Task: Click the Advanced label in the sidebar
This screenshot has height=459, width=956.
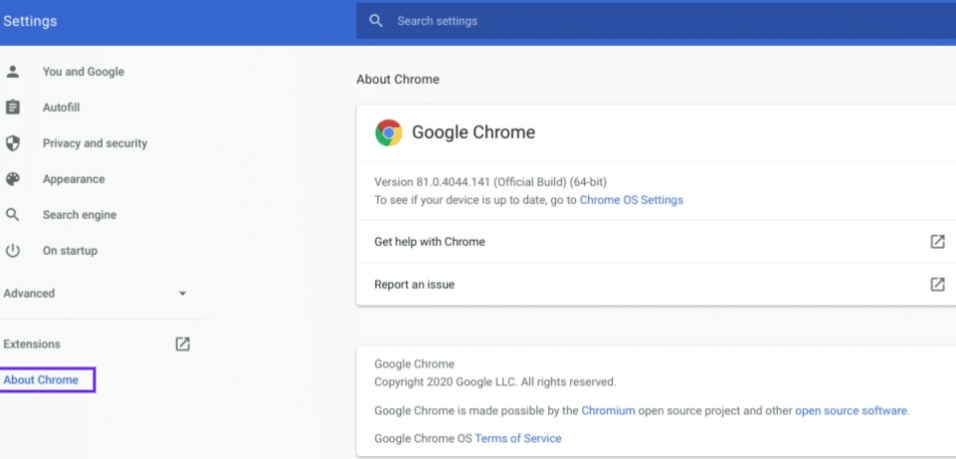Action: click(29, 294)
